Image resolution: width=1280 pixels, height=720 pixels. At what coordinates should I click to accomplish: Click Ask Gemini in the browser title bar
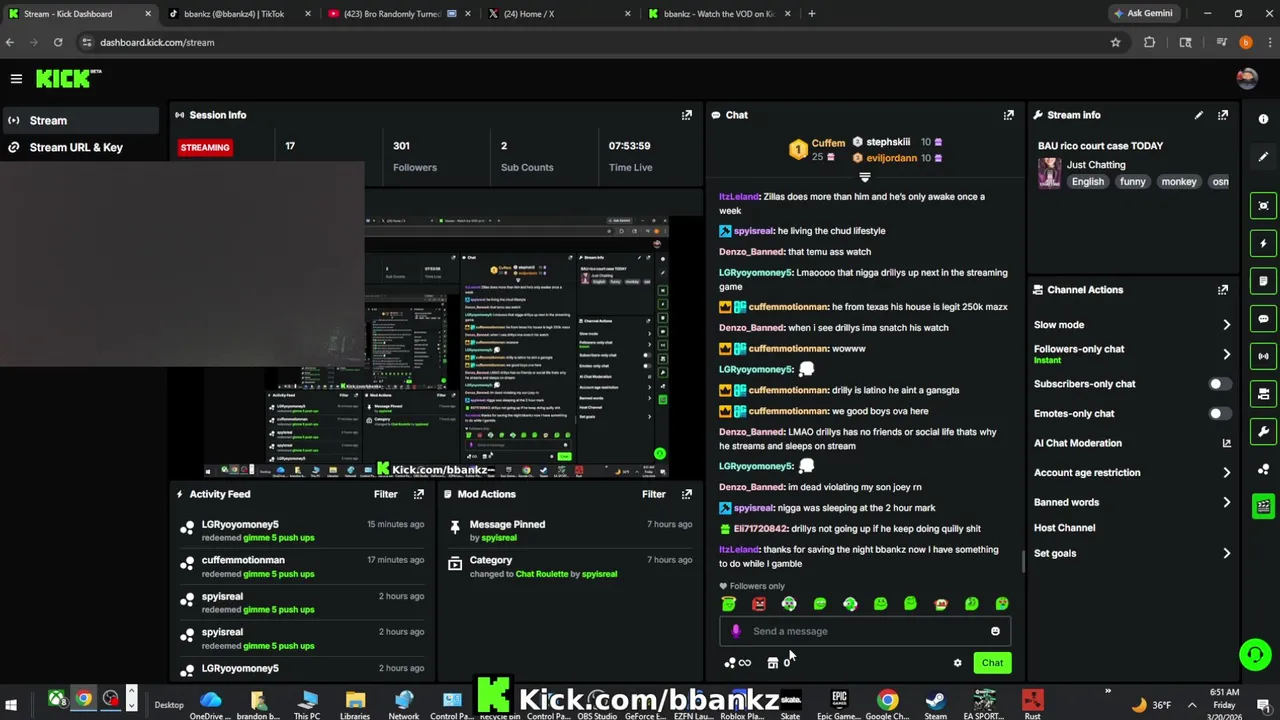[1142, 14]
